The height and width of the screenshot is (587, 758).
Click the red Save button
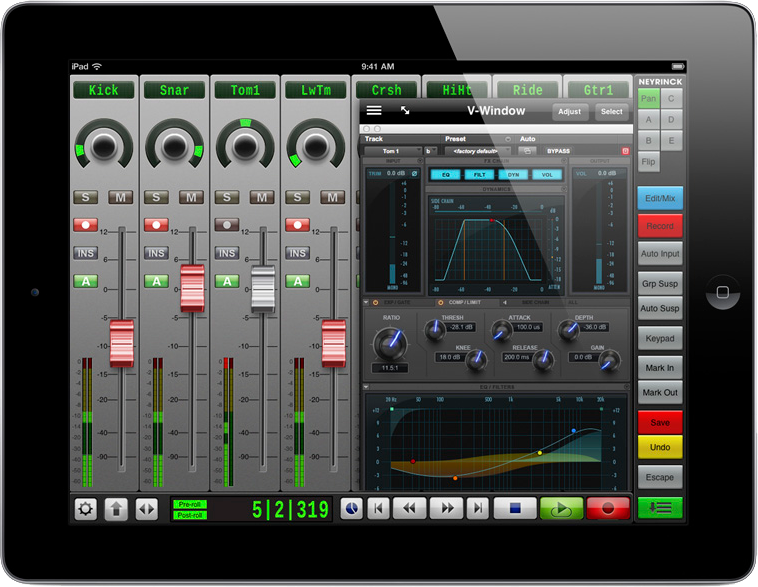point(660,422)
